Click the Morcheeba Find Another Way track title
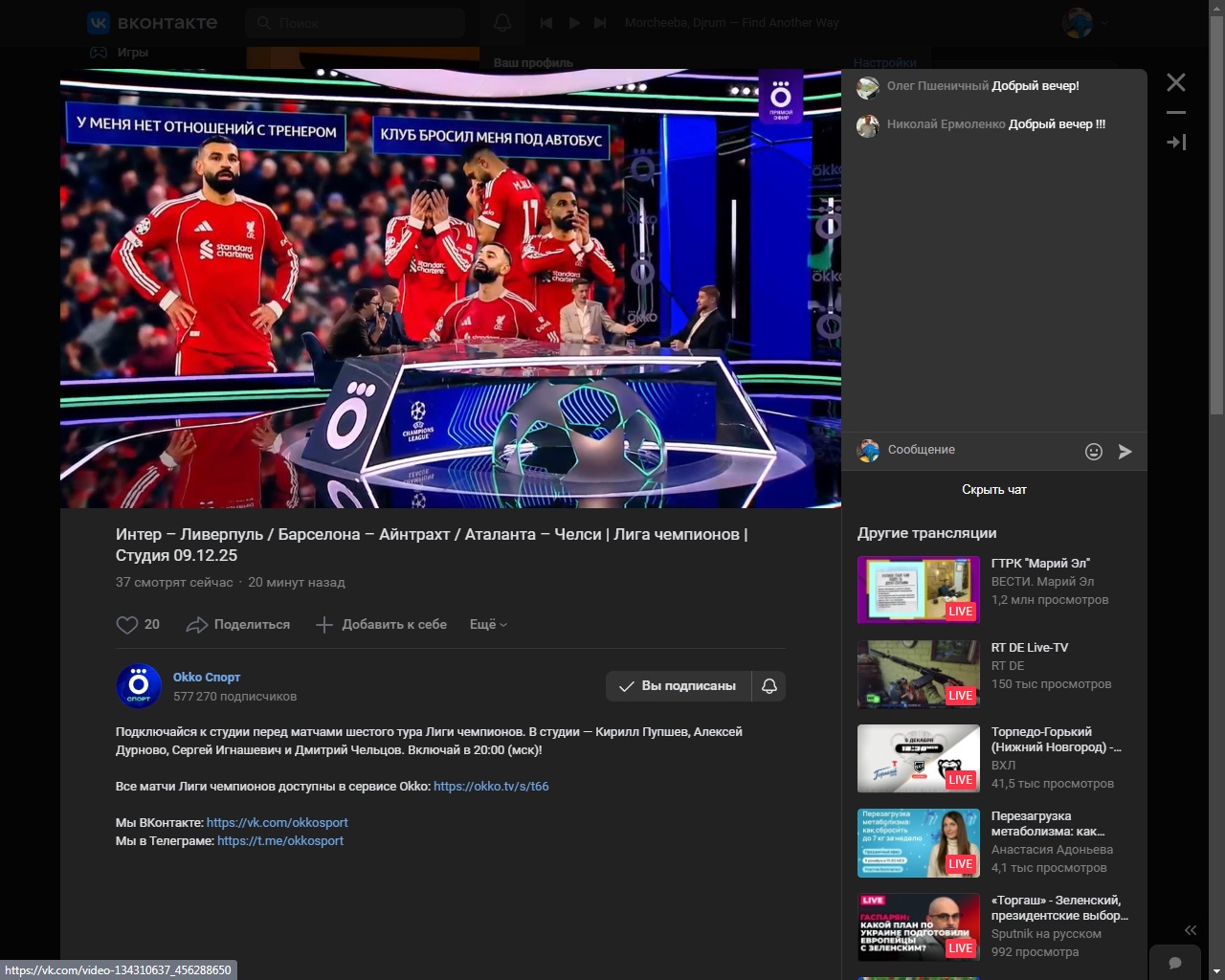This screenshot has width=1225, height=980. [732, 23]
